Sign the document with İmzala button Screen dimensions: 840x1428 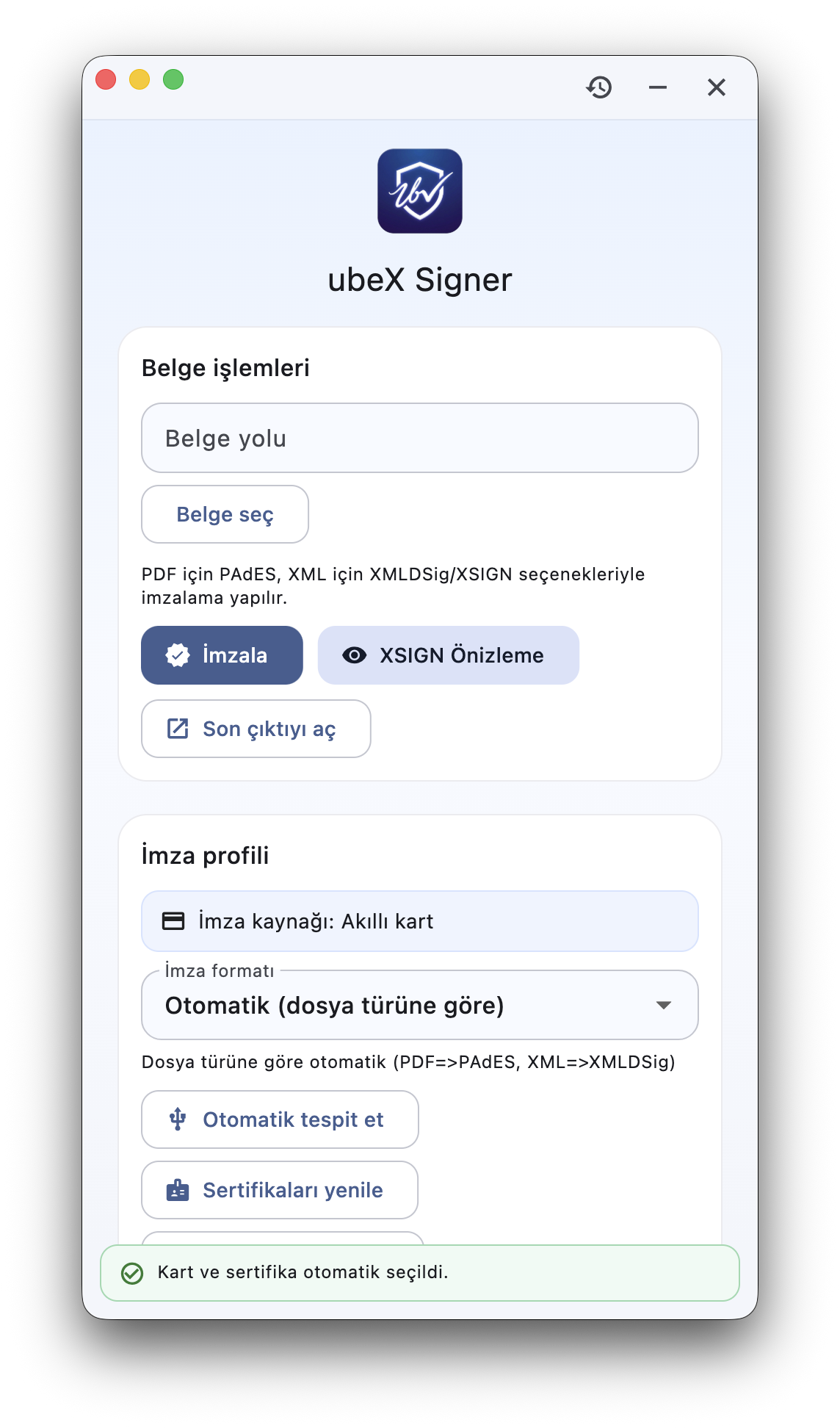click(222, 655)
